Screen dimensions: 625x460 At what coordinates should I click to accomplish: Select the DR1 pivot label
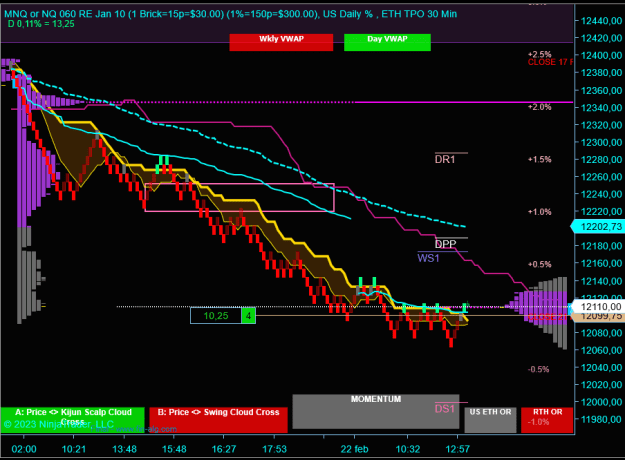point(445,159)
